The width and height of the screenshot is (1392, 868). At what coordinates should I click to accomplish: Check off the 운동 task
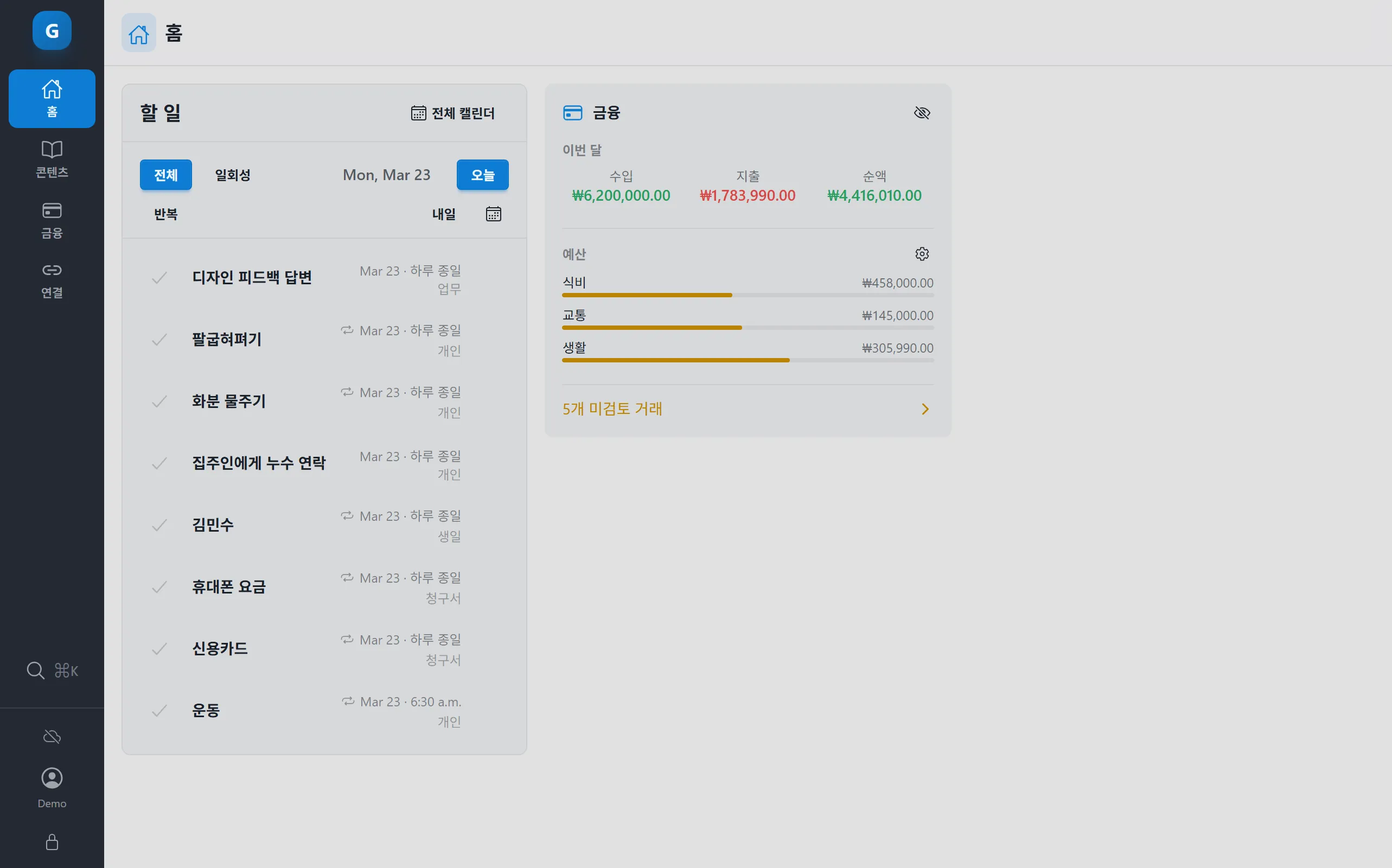tap(159, 711)
